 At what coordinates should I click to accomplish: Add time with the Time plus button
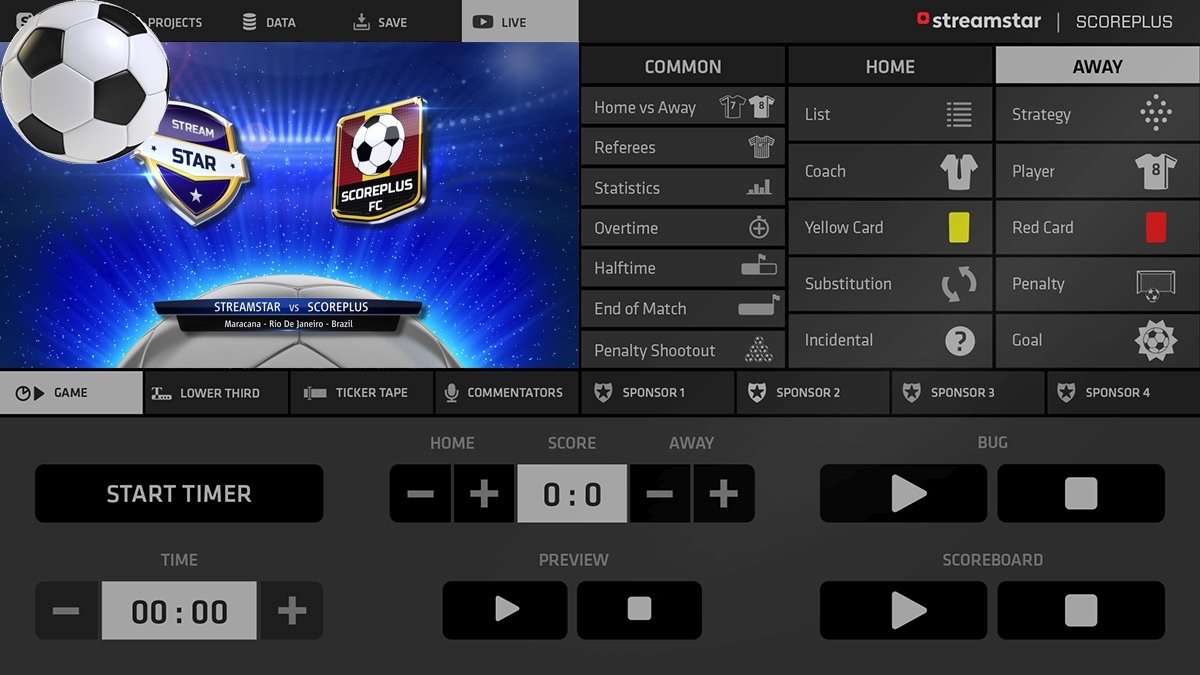(291, 610)
